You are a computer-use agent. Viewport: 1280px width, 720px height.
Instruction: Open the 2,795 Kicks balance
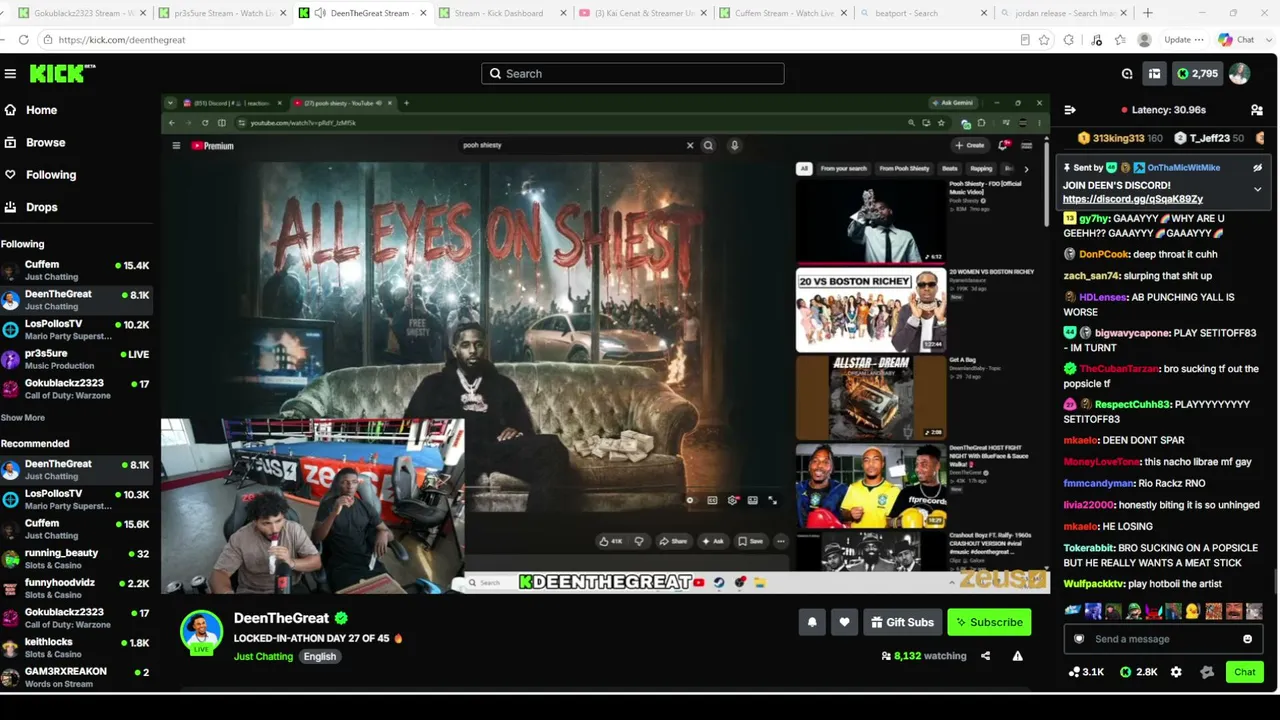(x=1197, y=73)
